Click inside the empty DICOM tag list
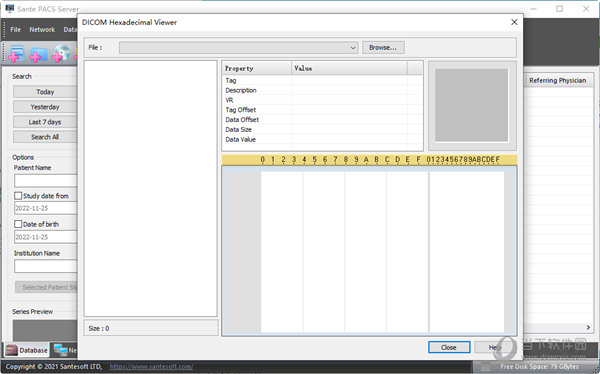 pyautogui.click(x=151, y=188)
